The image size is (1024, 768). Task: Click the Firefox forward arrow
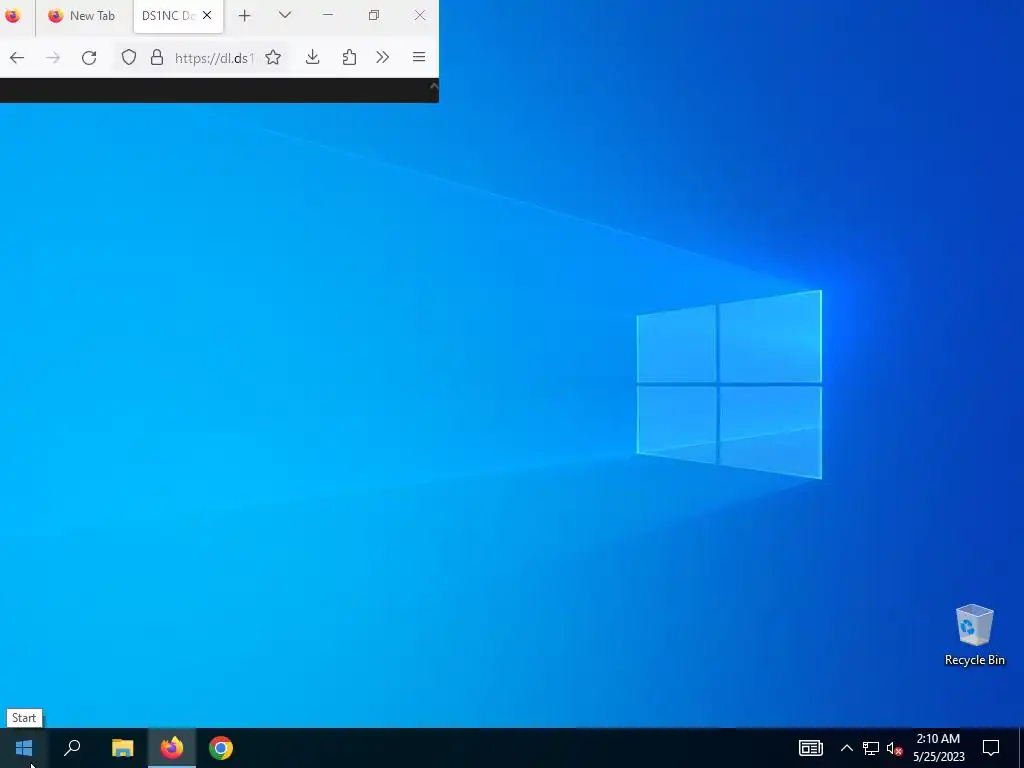click(x=53, y=57)
